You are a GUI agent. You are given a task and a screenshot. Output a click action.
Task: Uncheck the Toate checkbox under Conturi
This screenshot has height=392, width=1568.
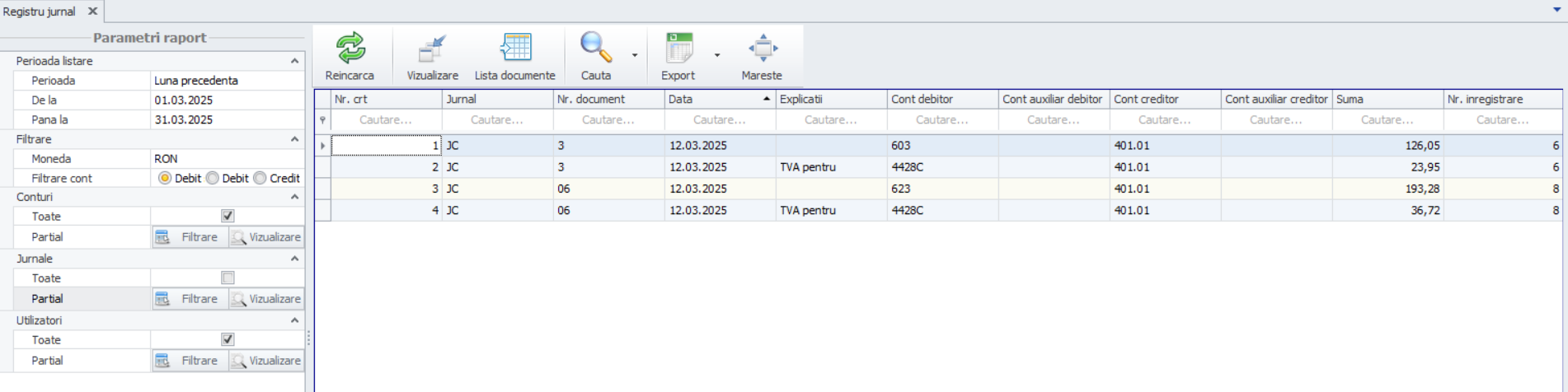[228, 217]
